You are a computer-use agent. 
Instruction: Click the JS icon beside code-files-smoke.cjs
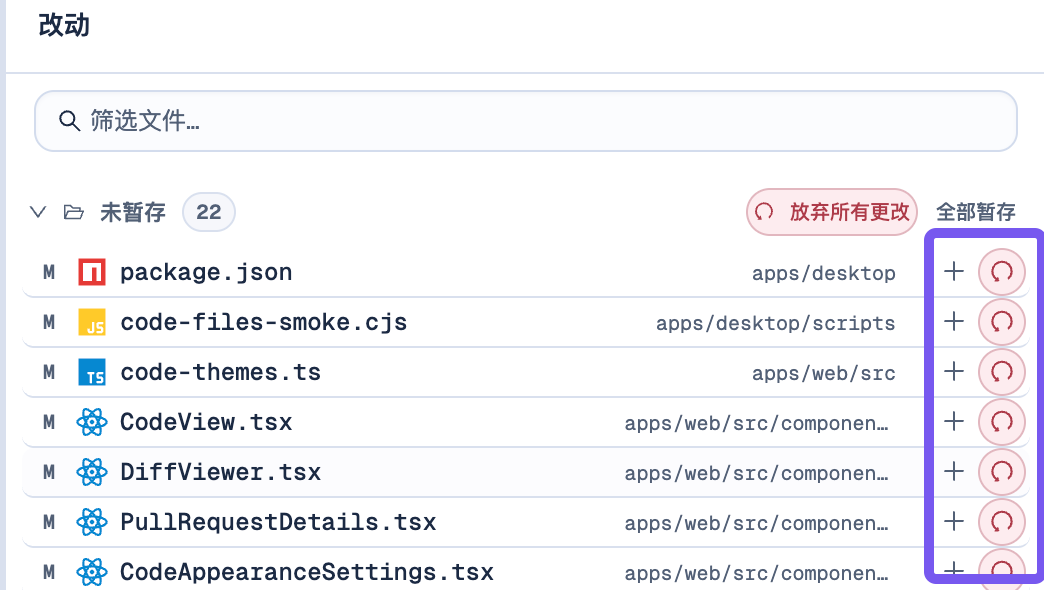[x=92, y=322]
